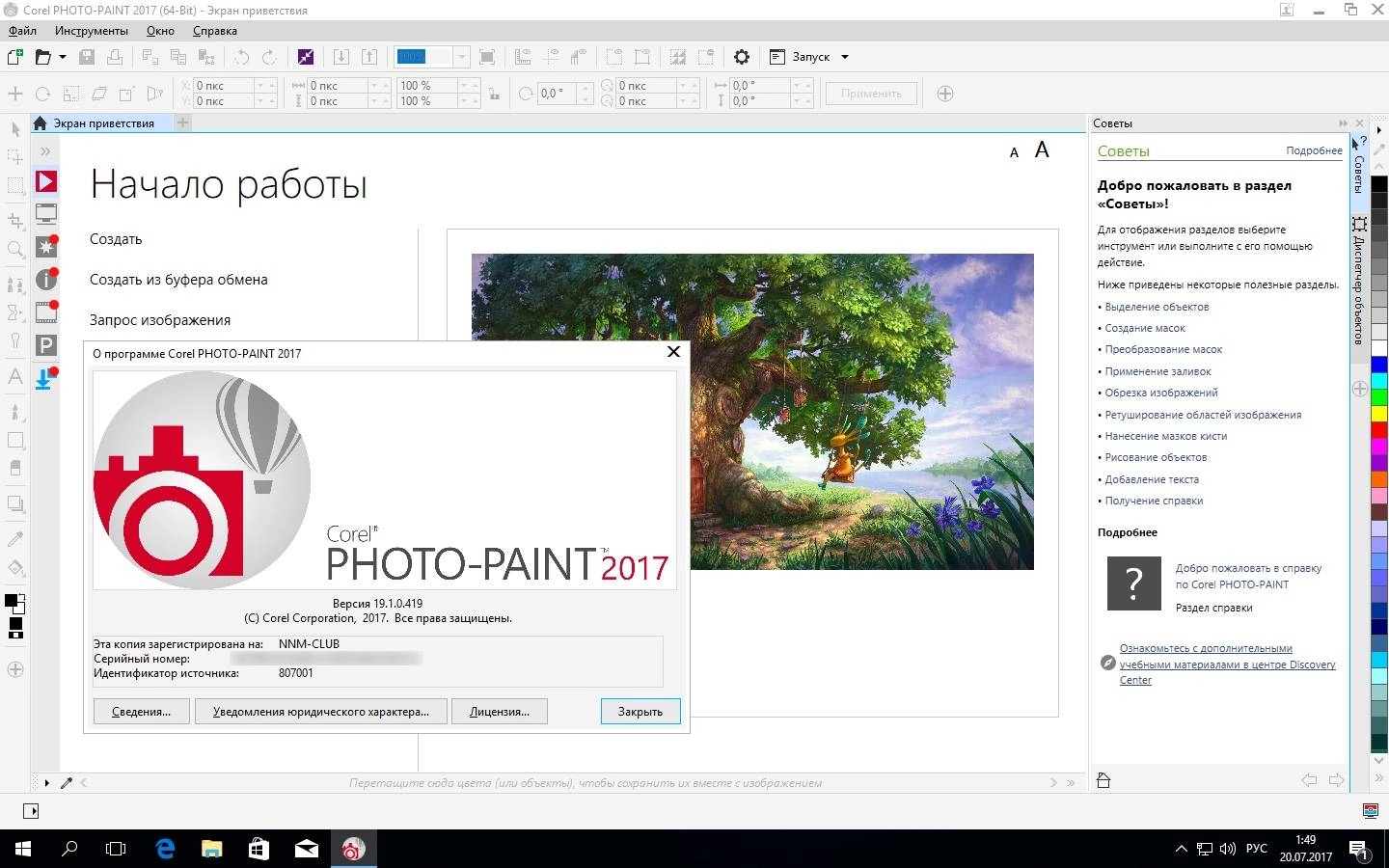Toggle rulers display in toolbar
The height and width of the screenshot is (868, 1389).
click(x=522, y=57)
